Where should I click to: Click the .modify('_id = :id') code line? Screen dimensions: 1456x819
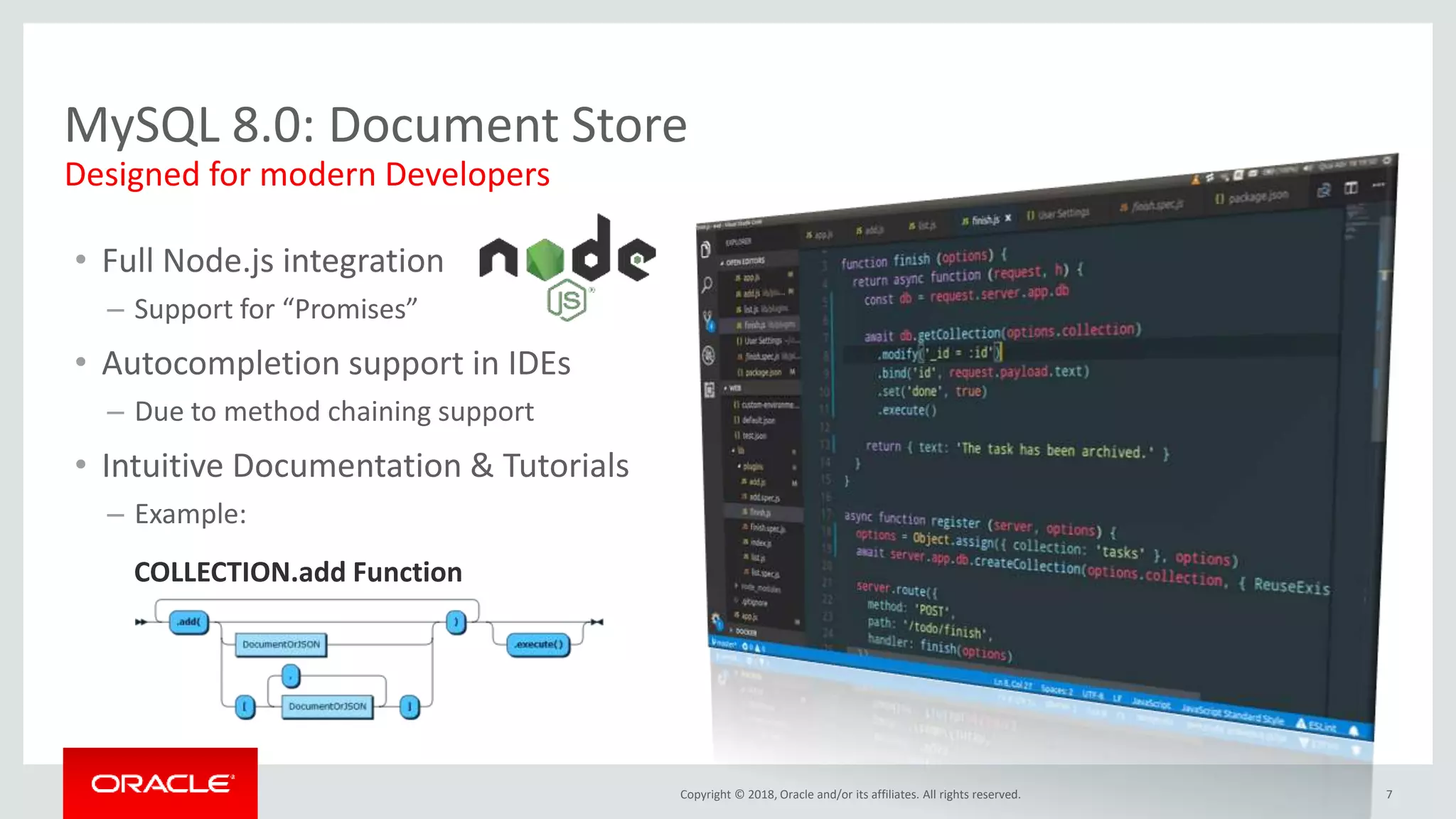point(940,353)
